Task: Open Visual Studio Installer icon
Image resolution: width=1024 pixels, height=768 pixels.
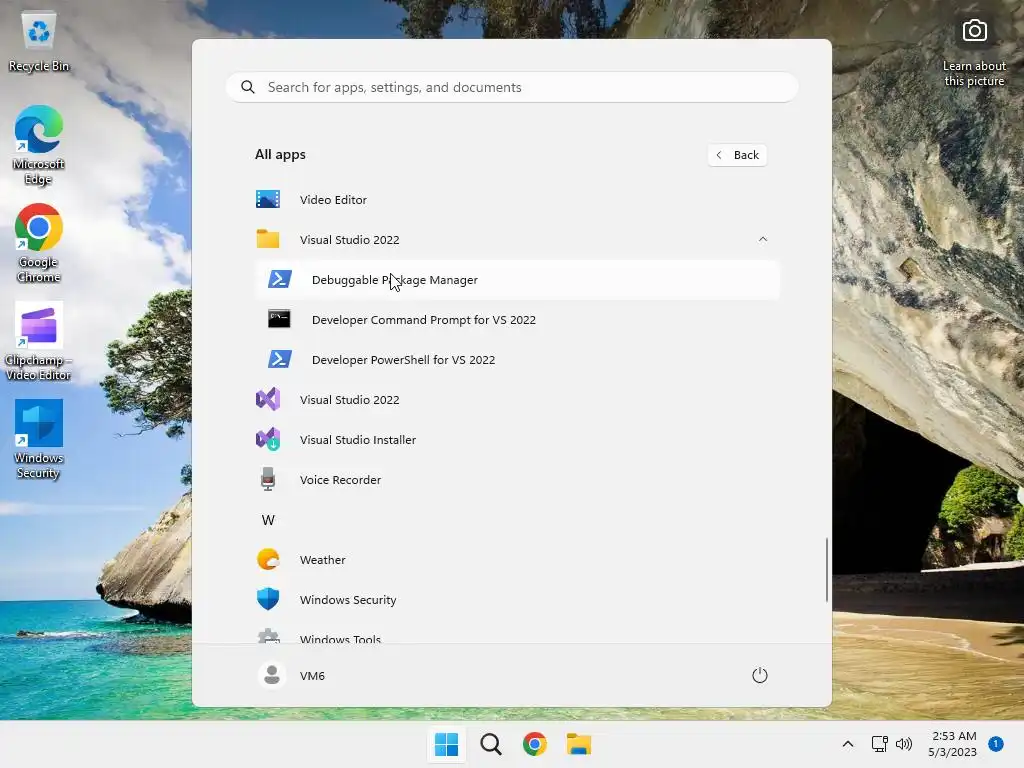Action: point(268,439)
